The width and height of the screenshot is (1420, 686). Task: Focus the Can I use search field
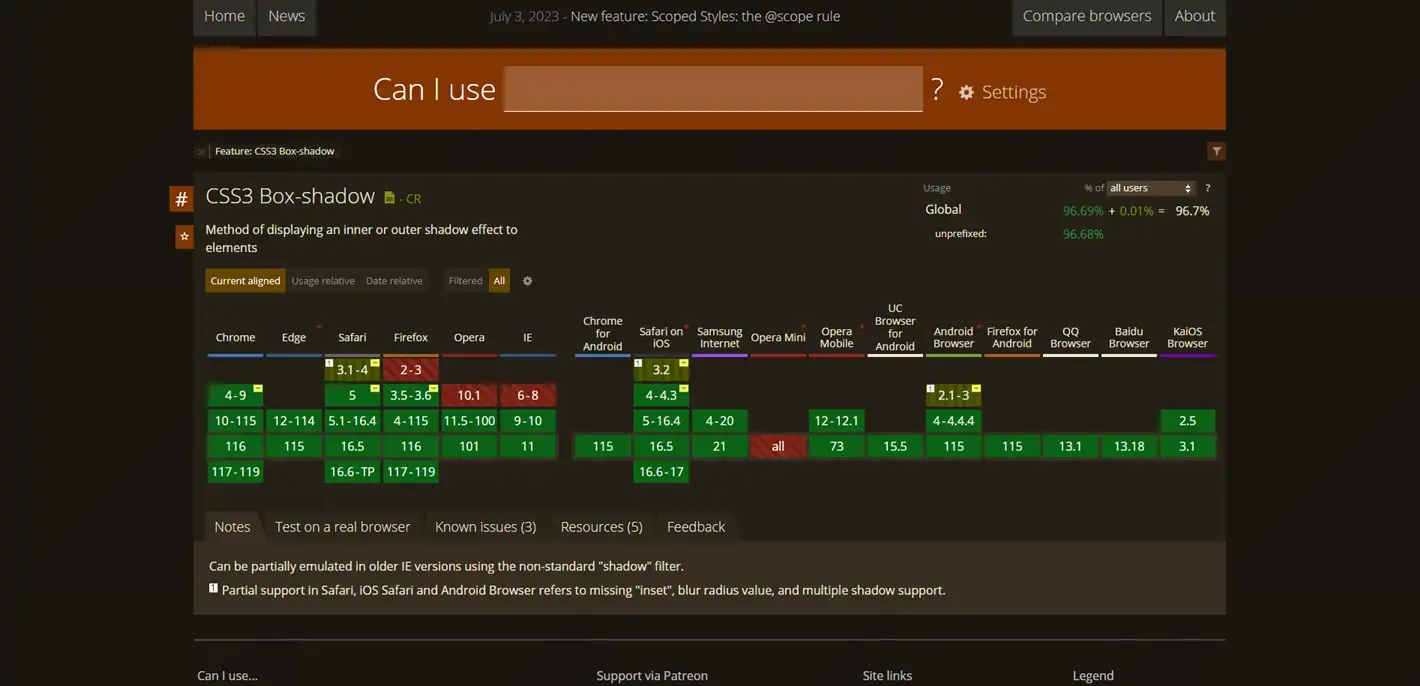712,89
